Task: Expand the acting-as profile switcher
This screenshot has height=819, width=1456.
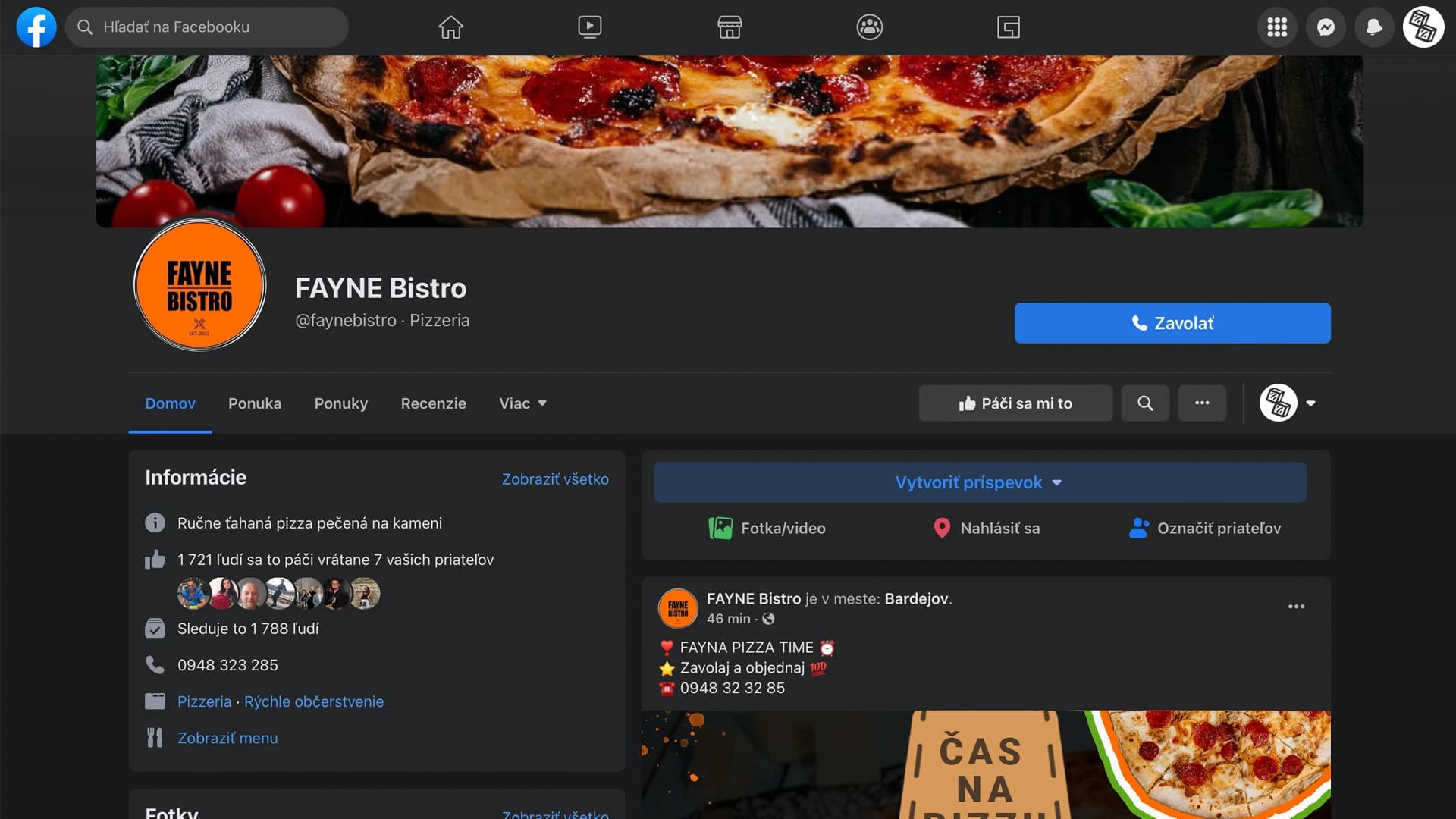Action: tap(1288, 403)
